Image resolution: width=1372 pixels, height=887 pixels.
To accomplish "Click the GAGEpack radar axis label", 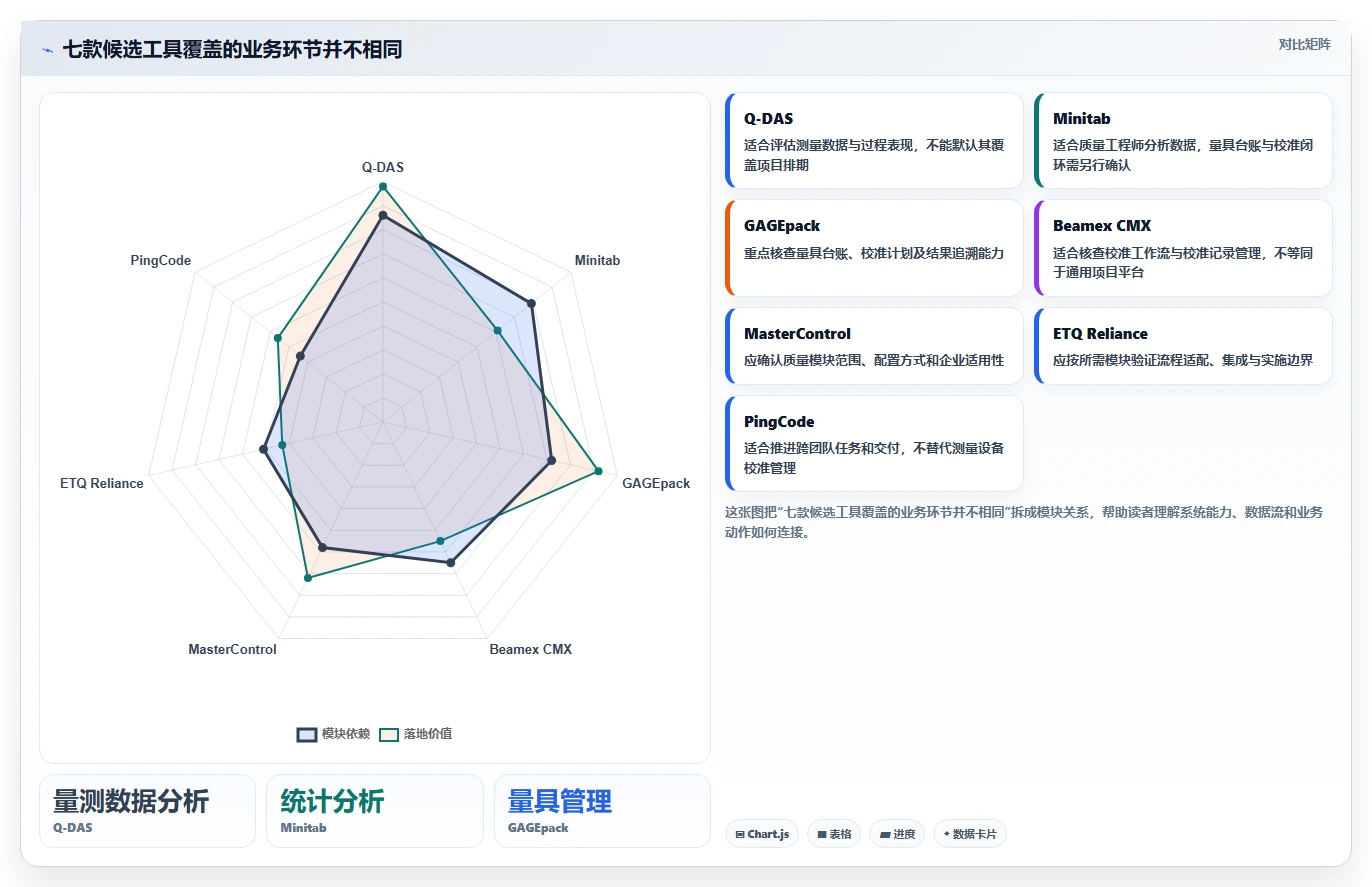I will 656,483.
